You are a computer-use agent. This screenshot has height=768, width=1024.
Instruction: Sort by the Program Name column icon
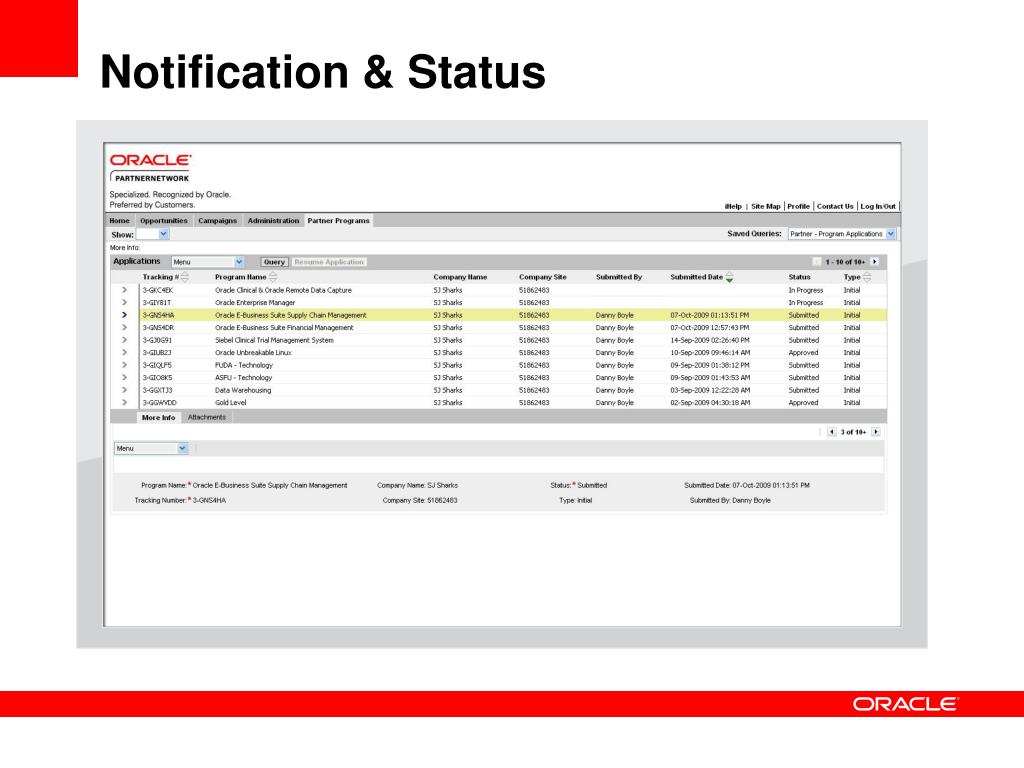(273, 278)
